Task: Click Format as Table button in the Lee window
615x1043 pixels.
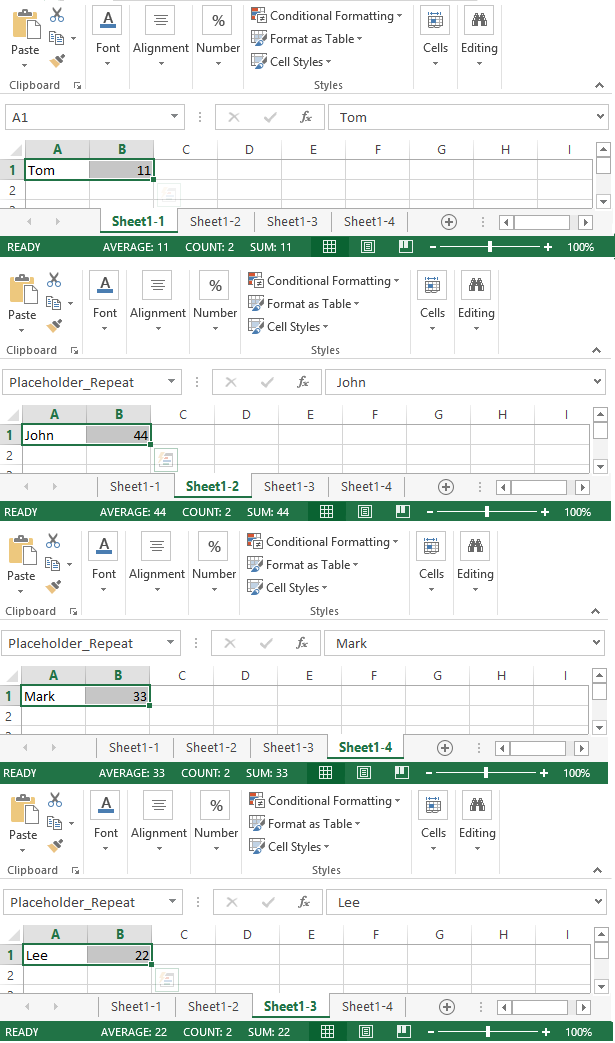Action: point(305,823)
